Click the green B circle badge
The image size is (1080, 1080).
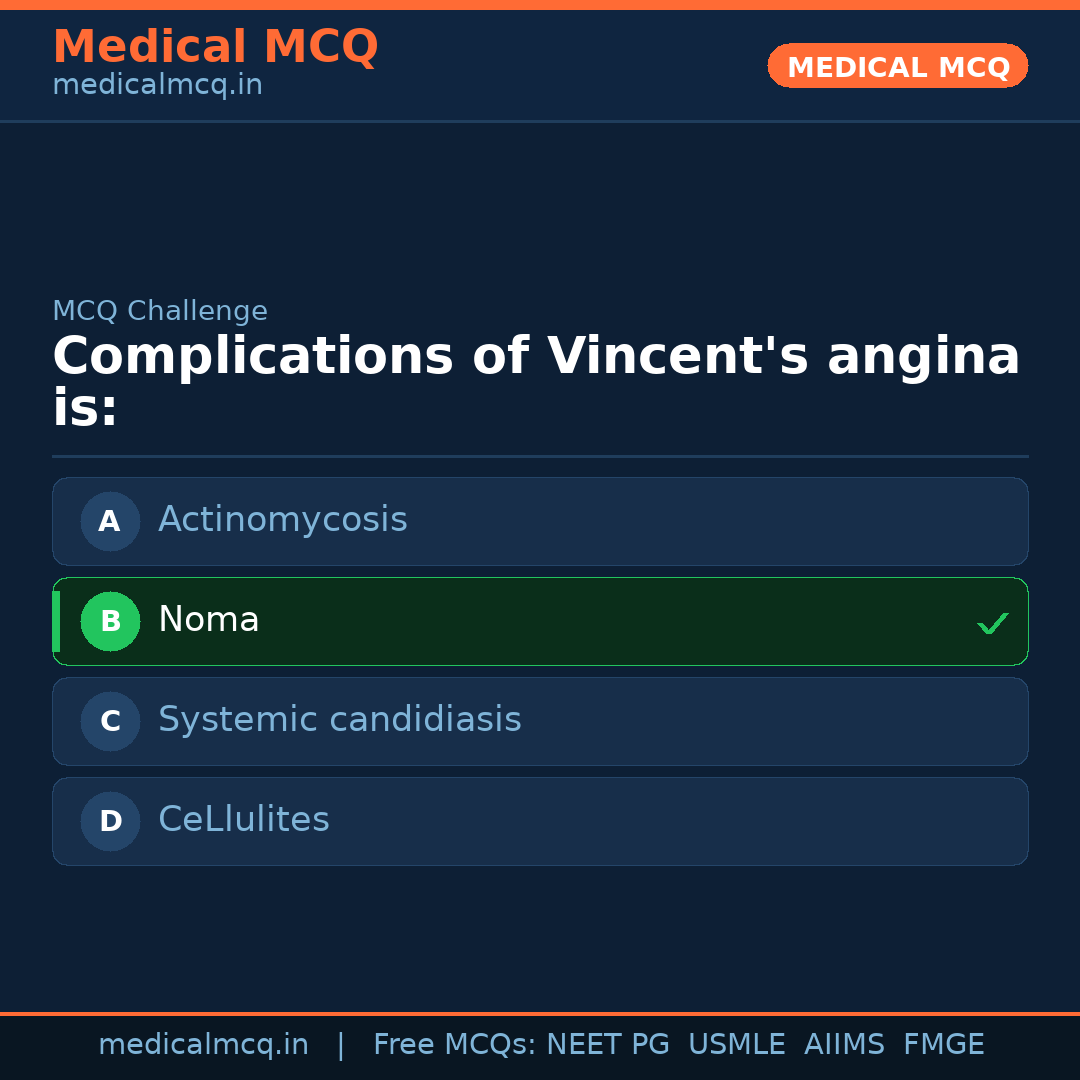tap(110, 621)
